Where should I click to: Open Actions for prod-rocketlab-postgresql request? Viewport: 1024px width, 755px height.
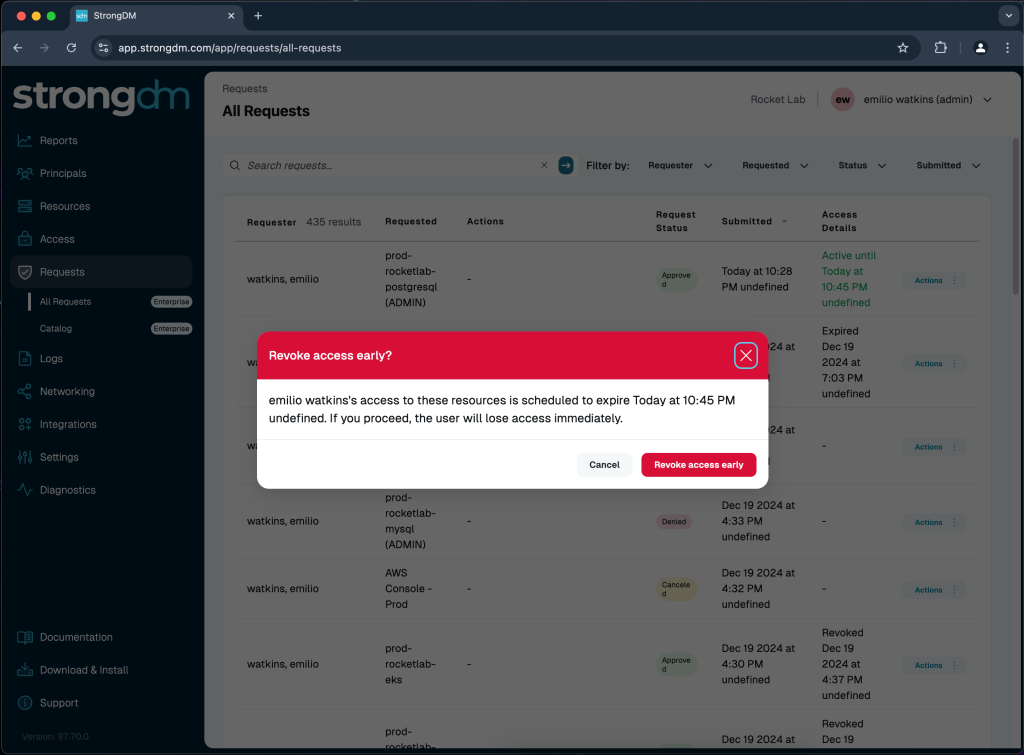tap(933, 280)
